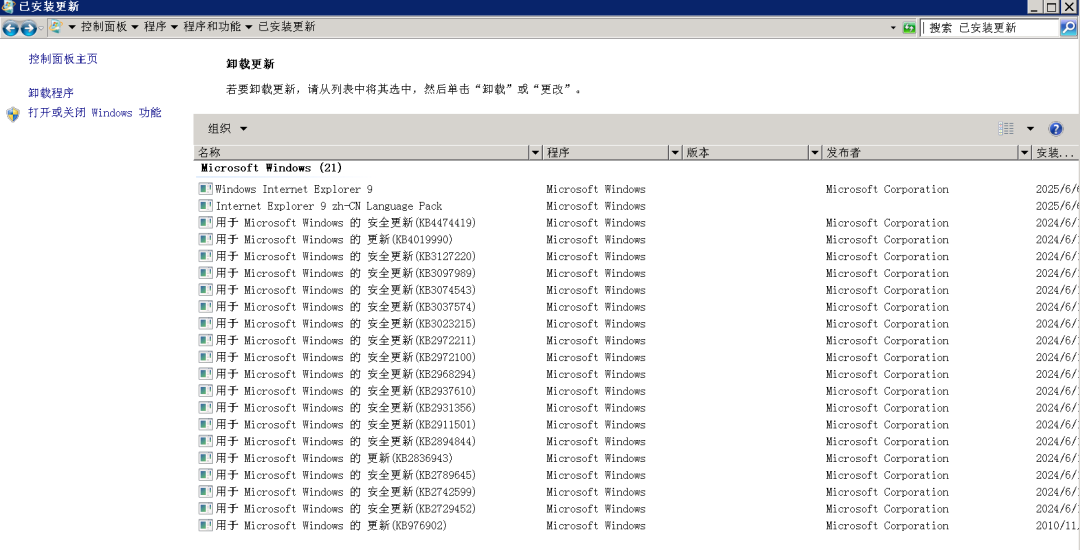Open the 控制面板主页 link
This screenshot has width=1080, height=550.
63,59
